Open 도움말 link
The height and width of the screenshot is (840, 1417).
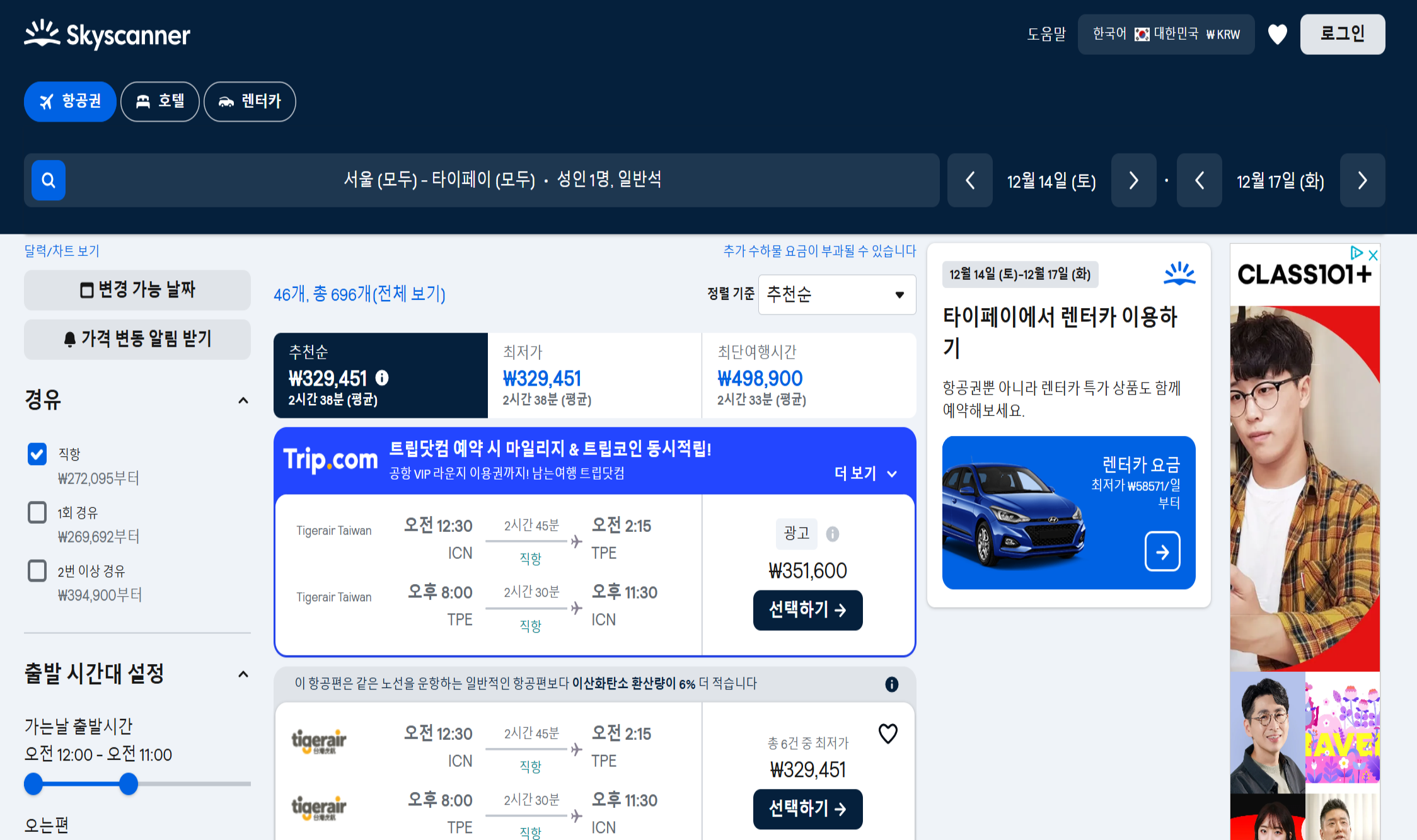coord(1046,34)
